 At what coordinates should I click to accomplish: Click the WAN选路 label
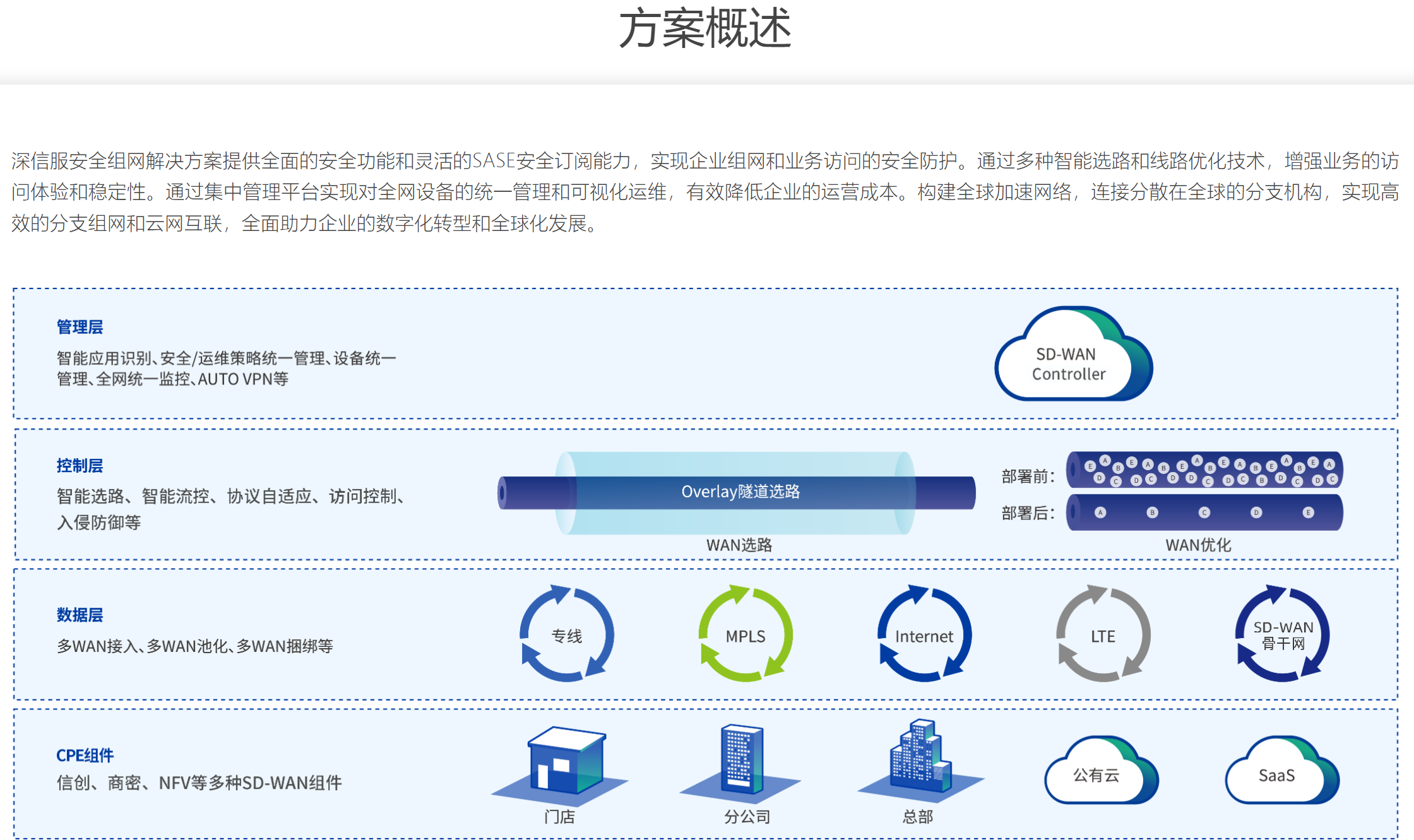(739, 545)
